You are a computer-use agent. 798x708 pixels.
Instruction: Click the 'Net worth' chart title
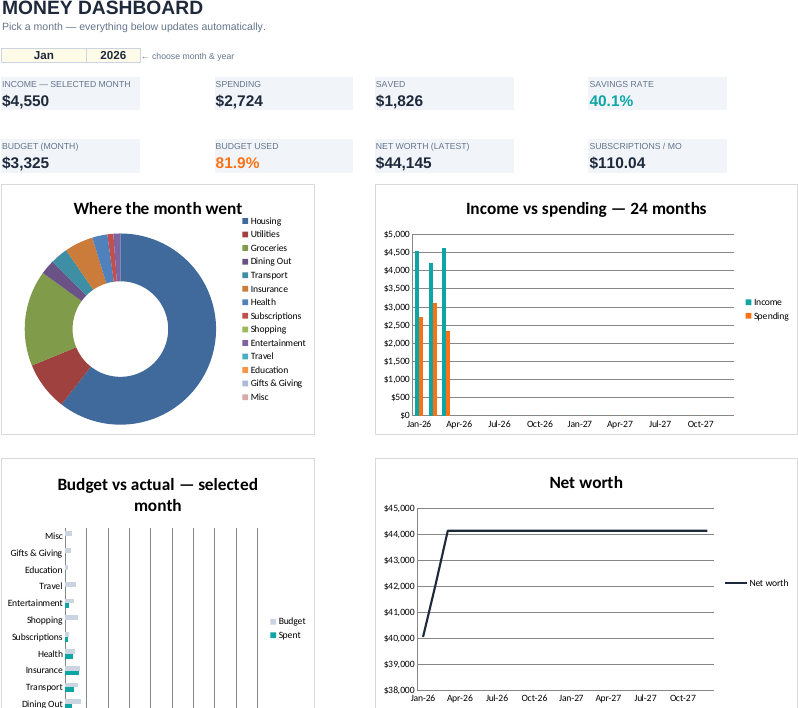point(586,483)
